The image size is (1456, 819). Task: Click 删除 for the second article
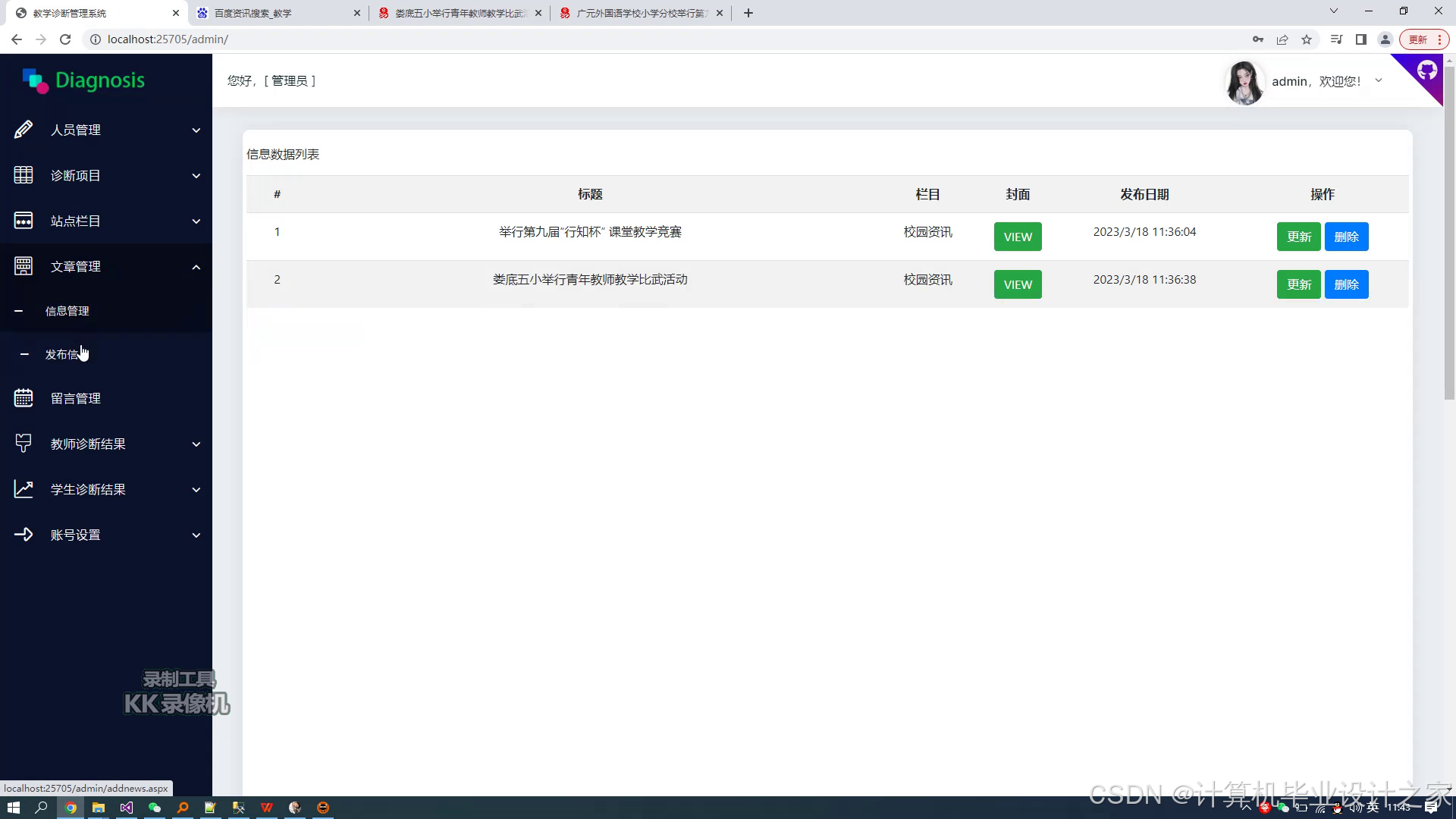click(1346, 284)
